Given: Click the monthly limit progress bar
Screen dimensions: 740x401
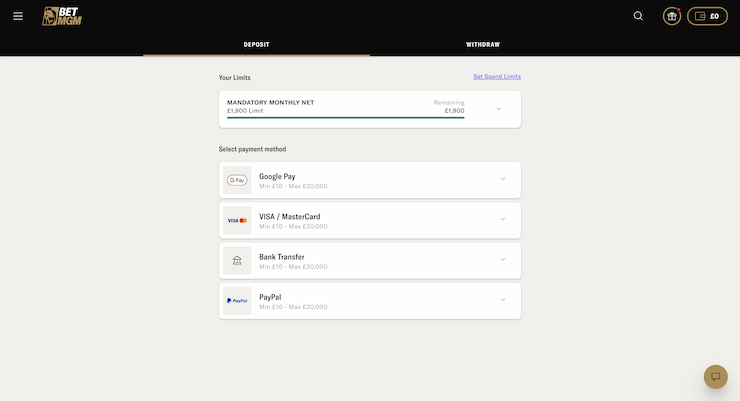Looking at the screenshot, I should pyautogui.click(x=345, y=117).
